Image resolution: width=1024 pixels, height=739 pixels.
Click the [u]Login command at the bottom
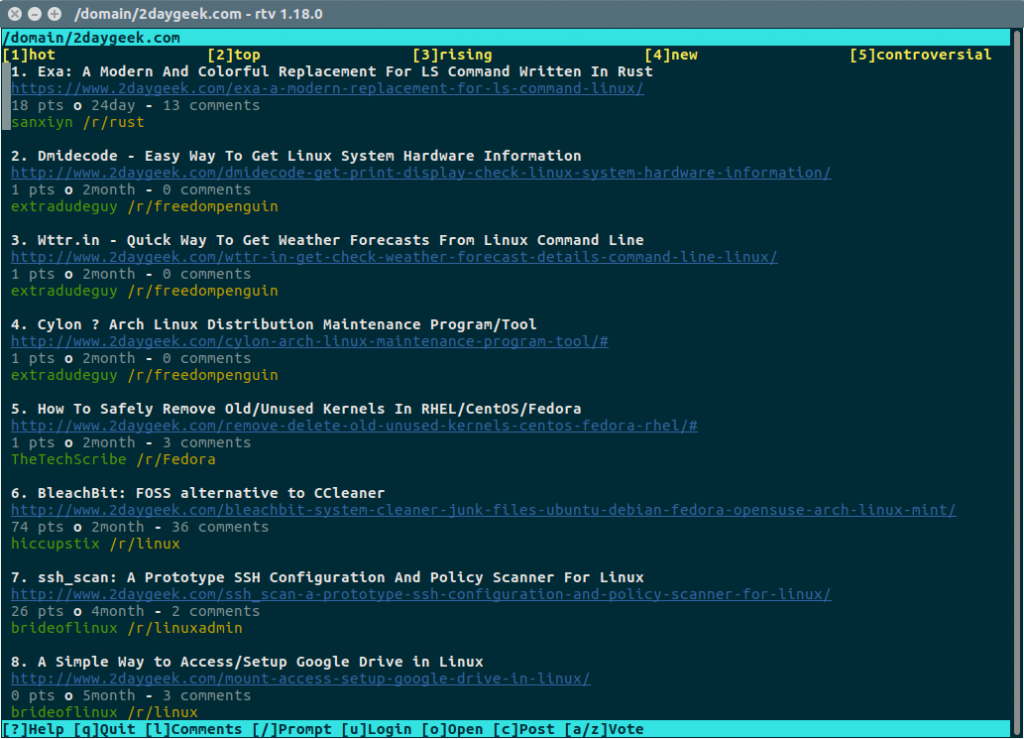click(375, 728)
